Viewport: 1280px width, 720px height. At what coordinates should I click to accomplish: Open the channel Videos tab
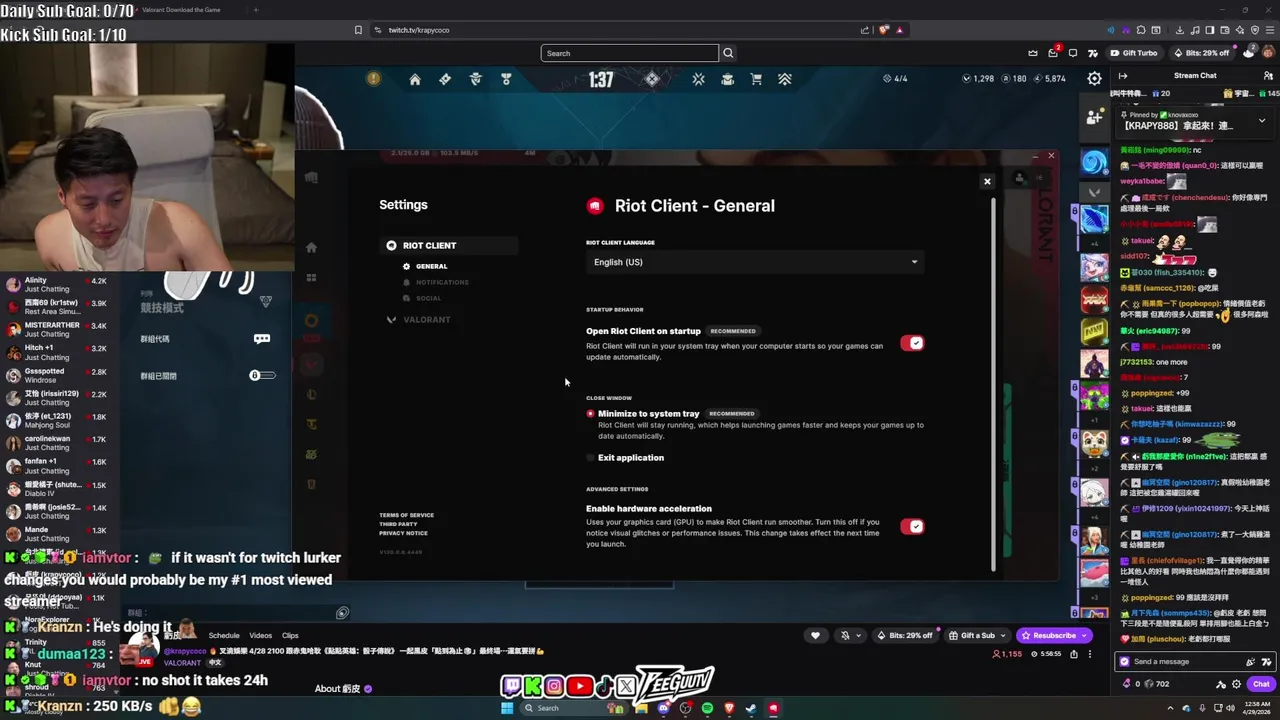261,635
